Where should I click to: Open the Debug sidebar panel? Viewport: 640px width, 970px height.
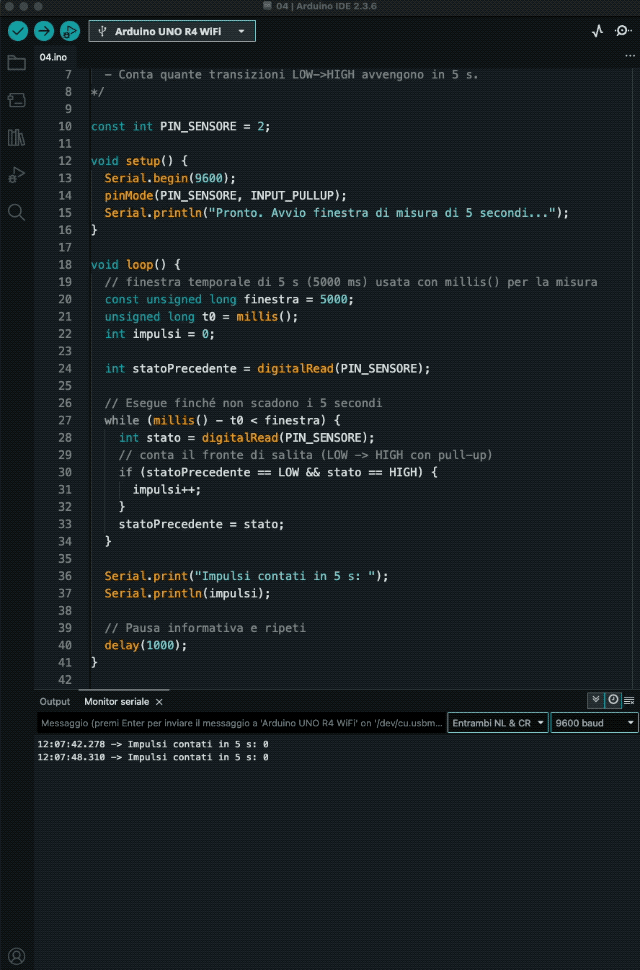click(x=16, y=175)
